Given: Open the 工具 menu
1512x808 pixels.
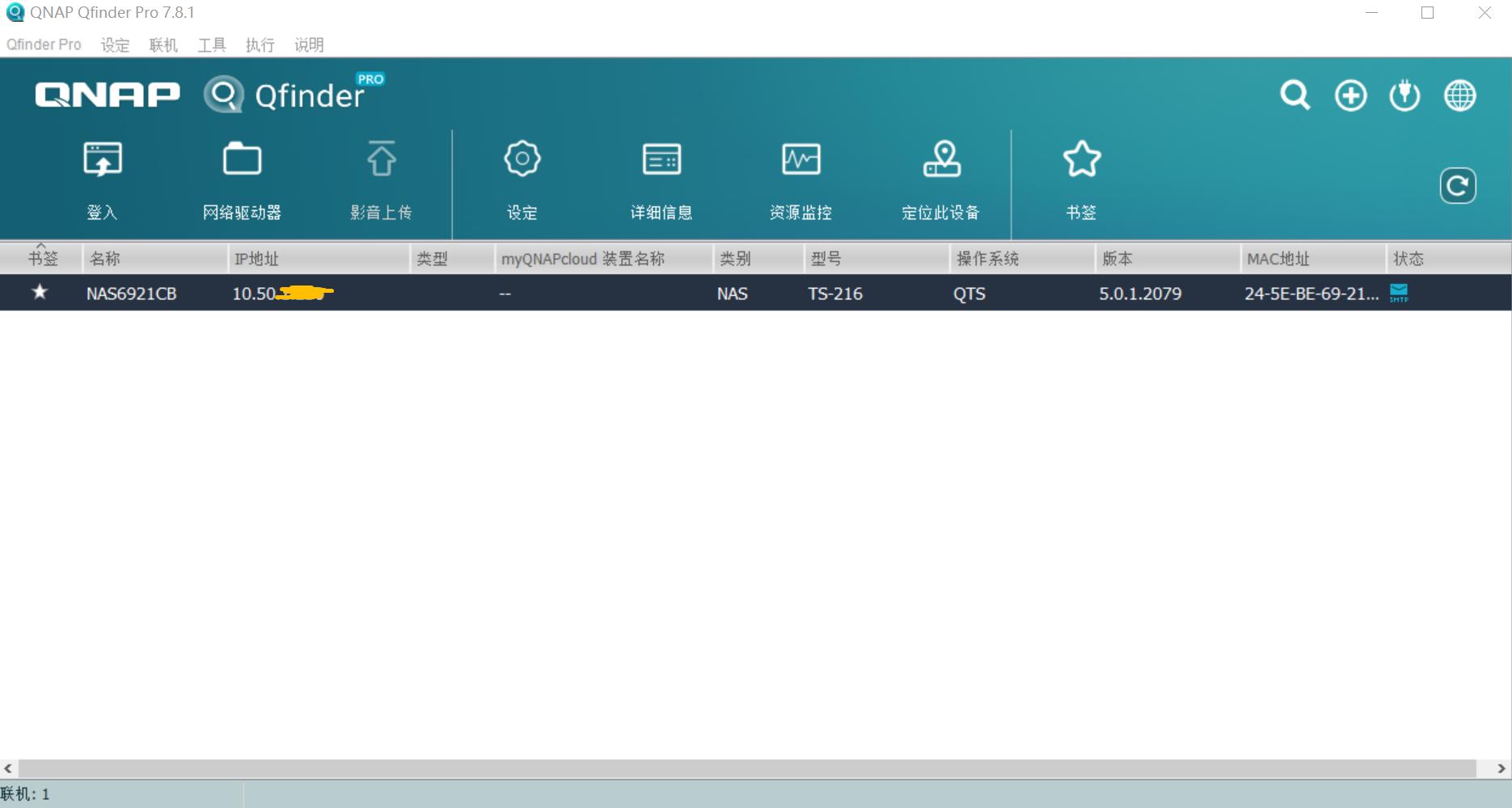Looking at the screenshot, I should pyautogui.click(x=212, y=44).
